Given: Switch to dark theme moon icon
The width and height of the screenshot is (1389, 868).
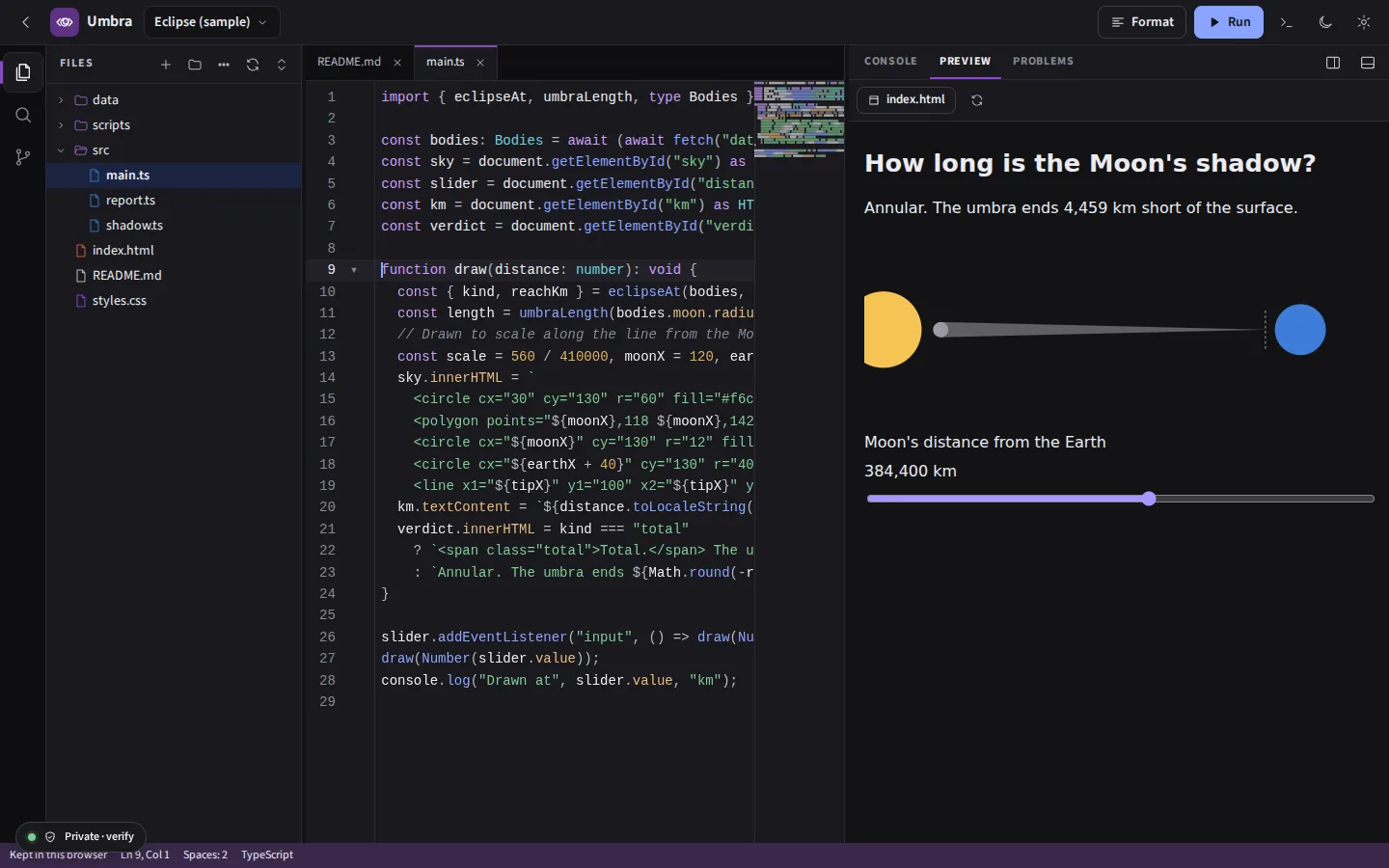Looking at the screenshot, I should [1325, 22].
